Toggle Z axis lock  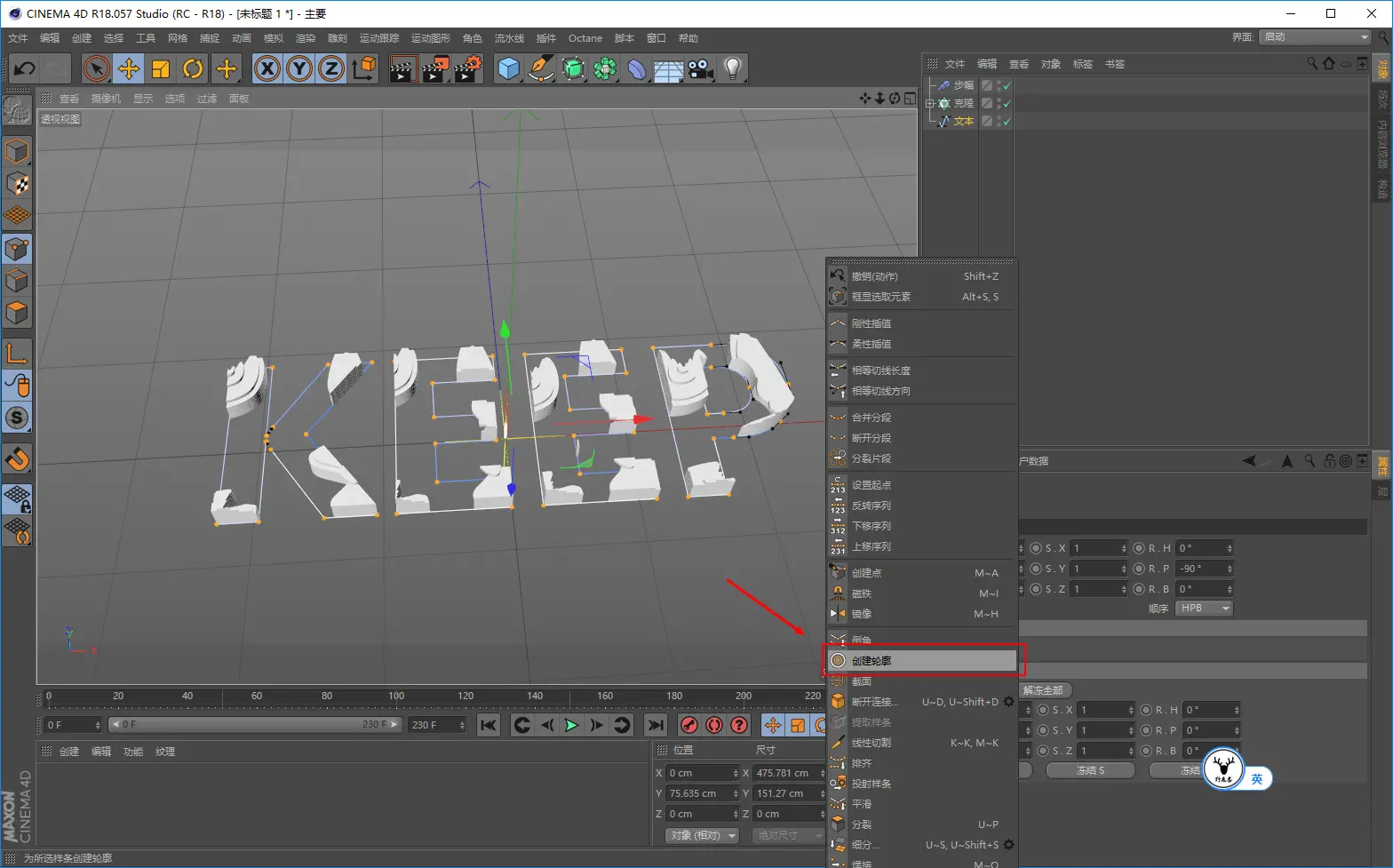(331, 68)
